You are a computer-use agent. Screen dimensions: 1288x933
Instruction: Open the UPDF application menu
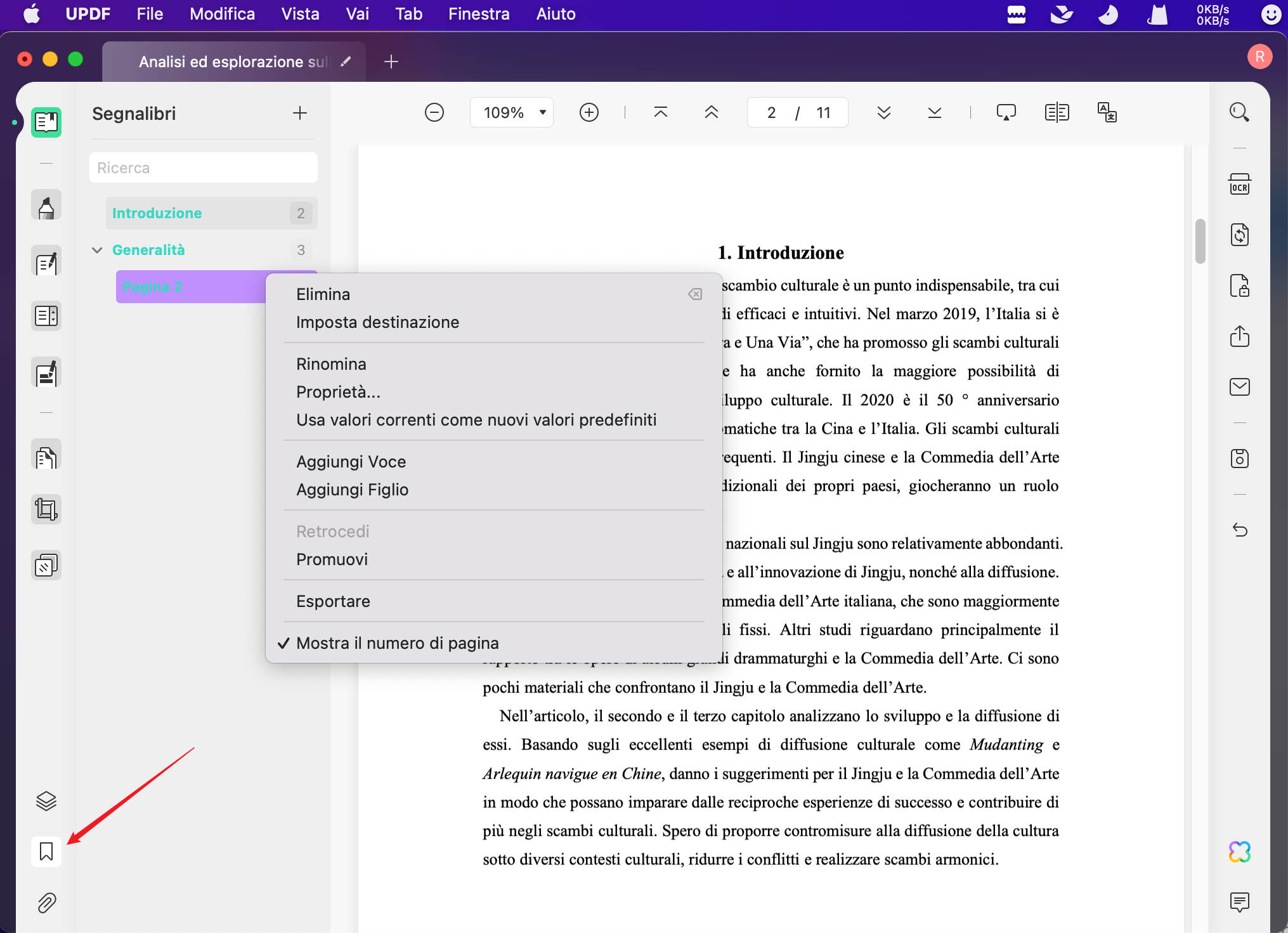[x=88, y=14]
